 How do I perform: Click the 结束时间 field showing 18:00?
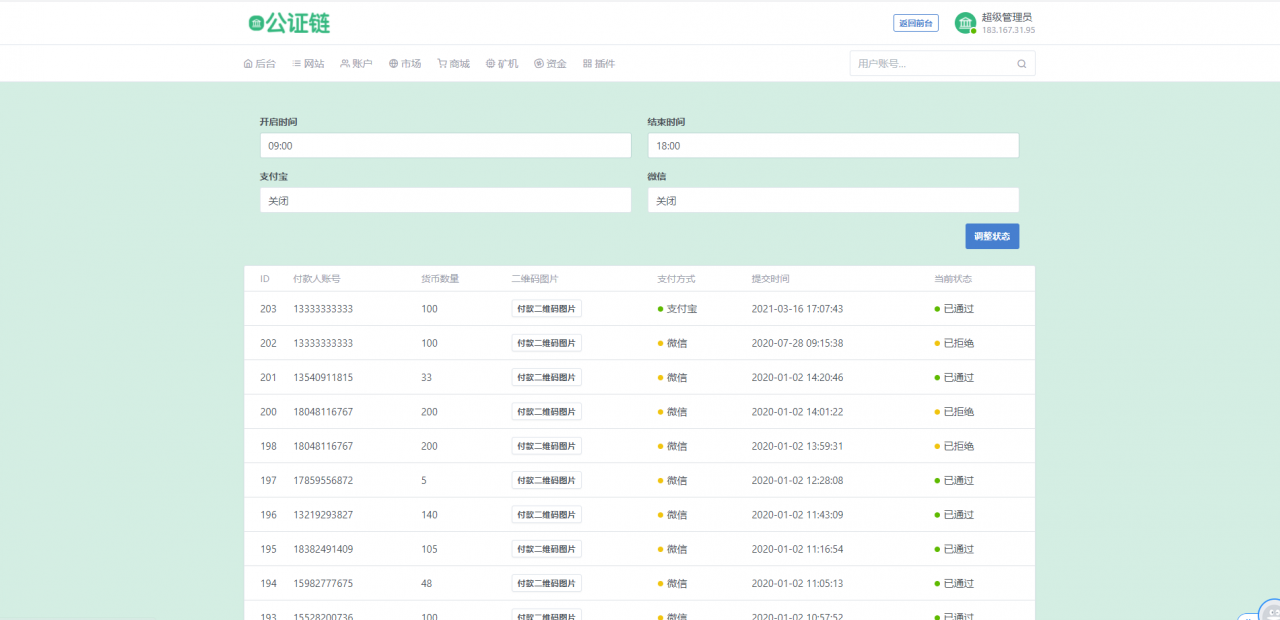pyautogui.click(x=833, y=146)
